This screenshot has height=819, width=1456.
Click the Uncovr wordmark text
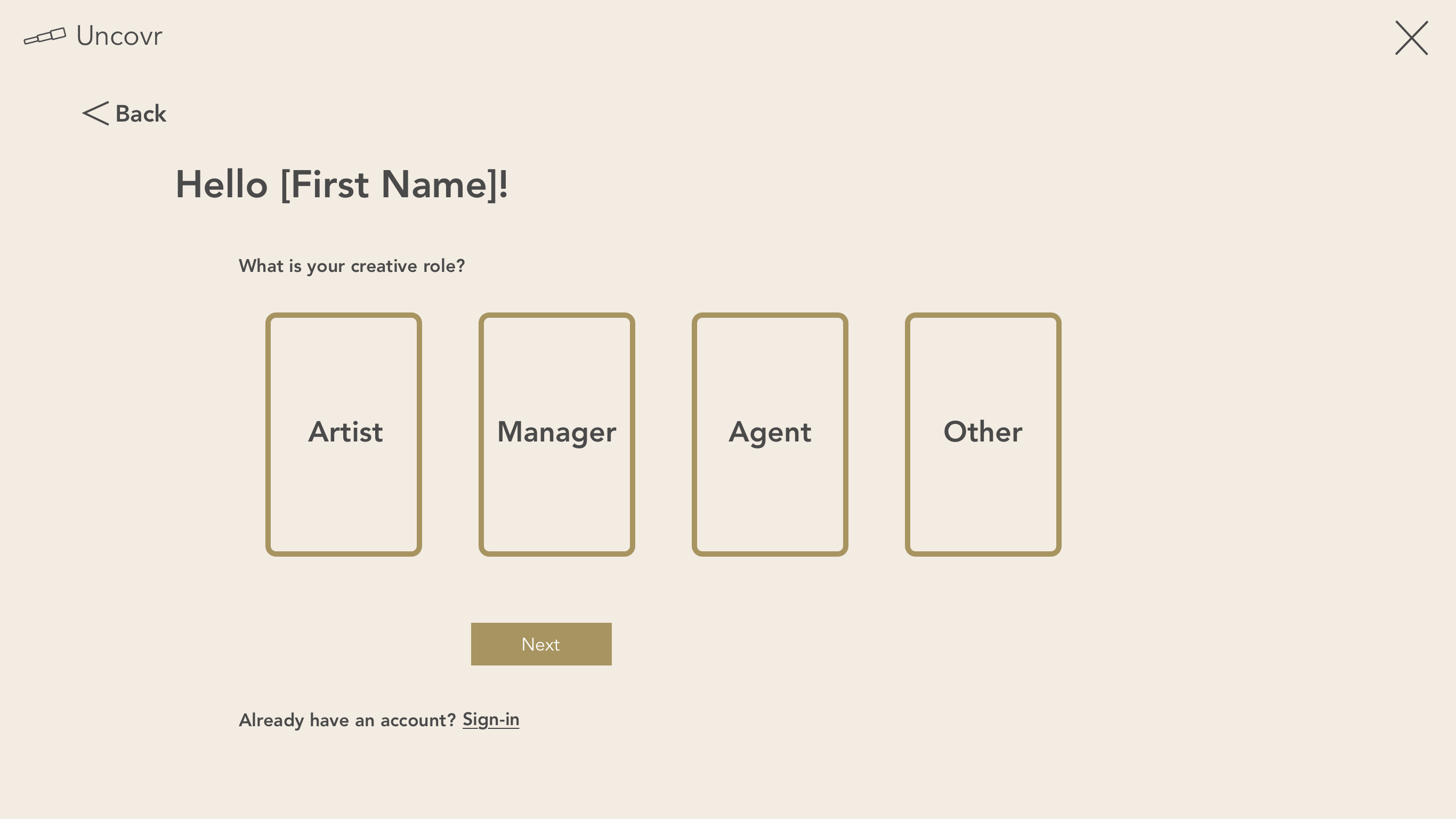[119, 36]
